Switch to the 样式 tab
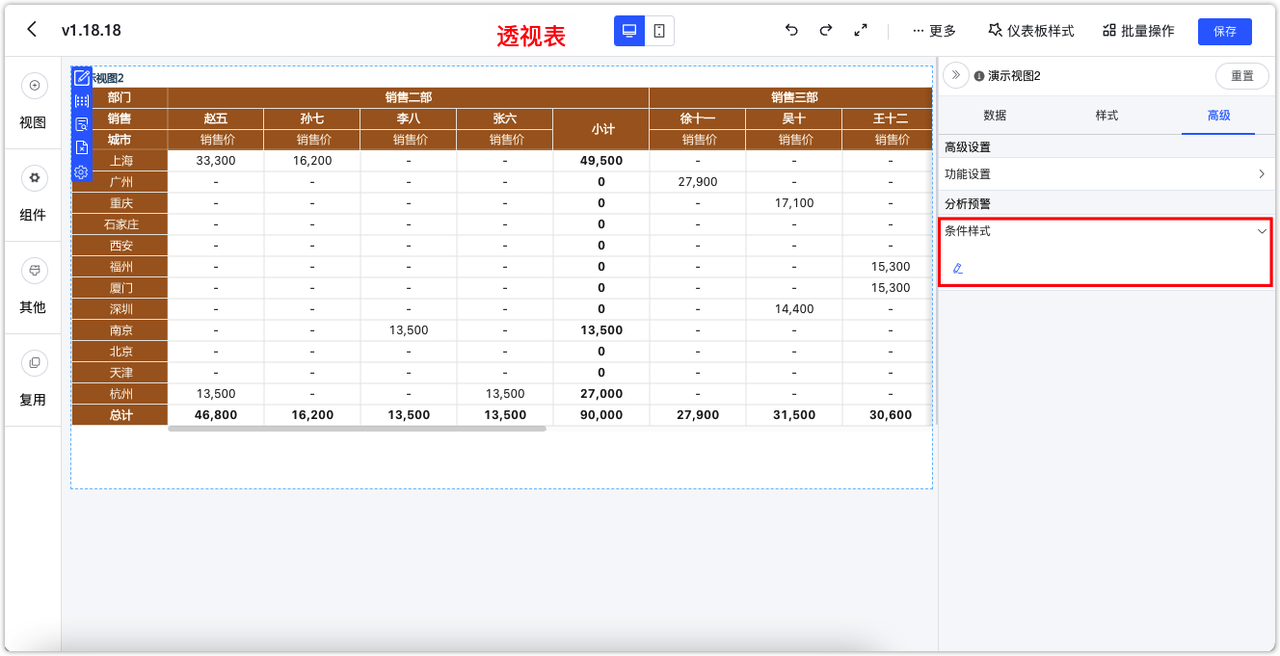The image size is (1280, 656). tap(1107, 116)
